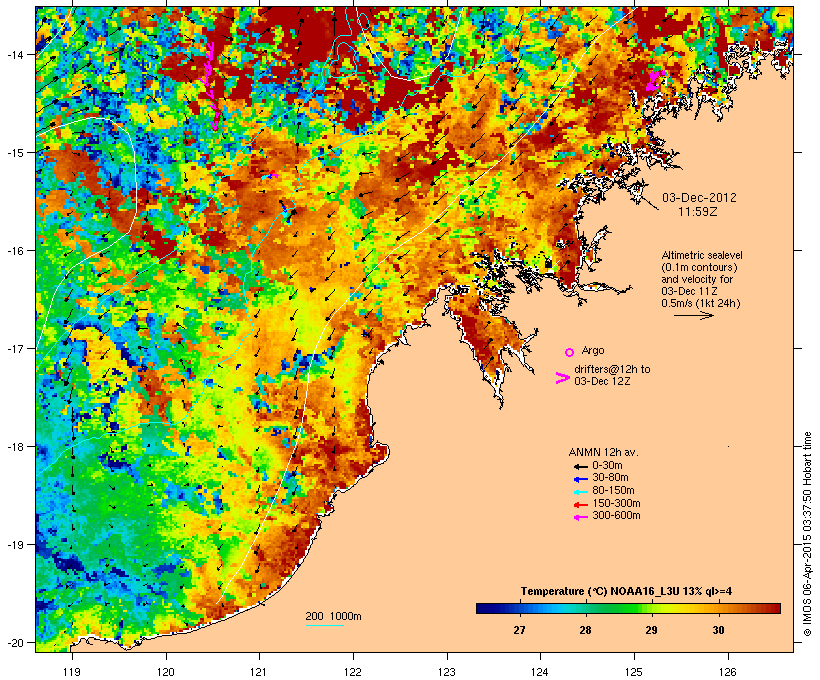This screenshot has height=680, width=820.
Task: Select the blue 30-80m arrow in legend
Action: 581,479
